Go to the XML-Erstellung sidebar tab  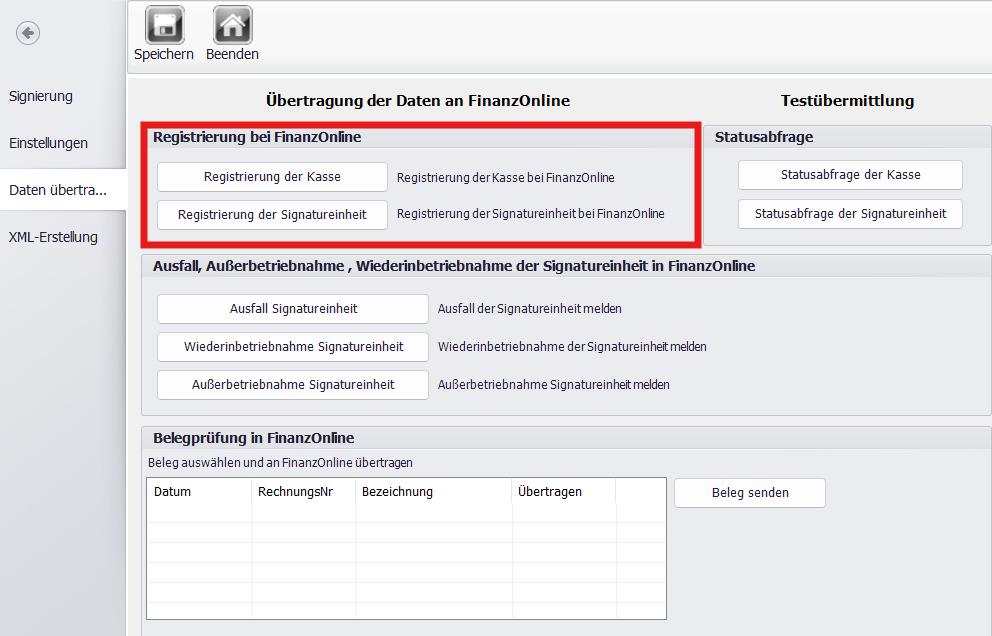(53, 237)
